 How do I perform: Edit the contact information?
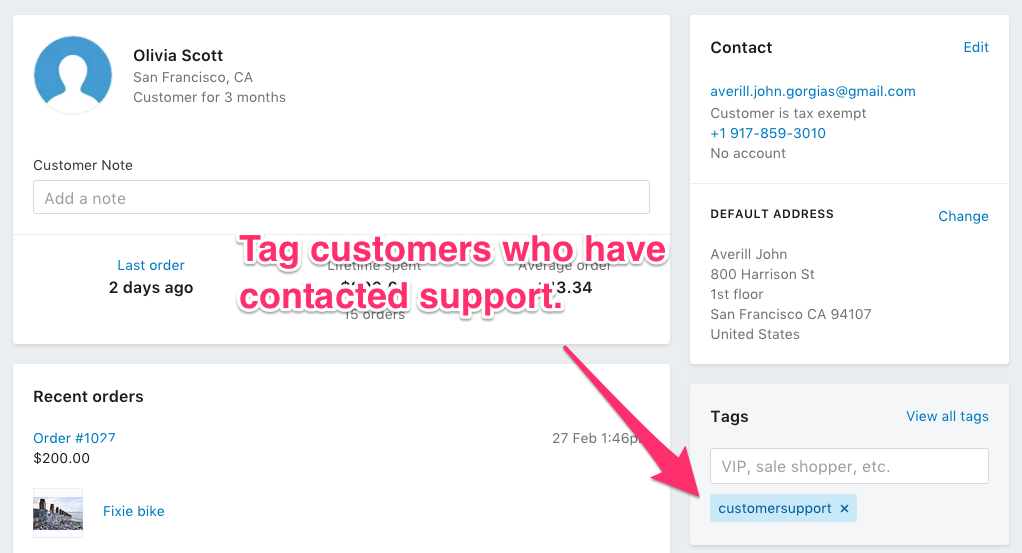976,47
